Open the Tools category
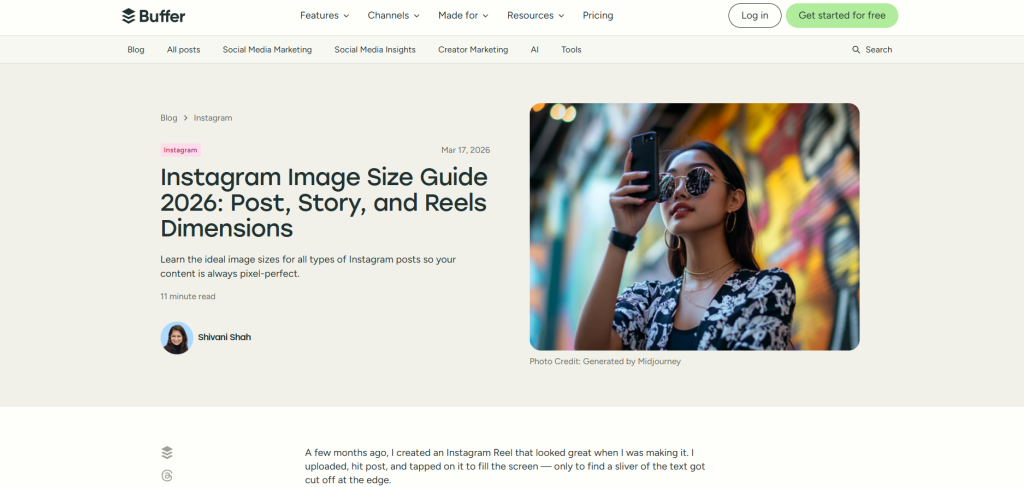Screen dimensions: 1024x487 [571, 50]
